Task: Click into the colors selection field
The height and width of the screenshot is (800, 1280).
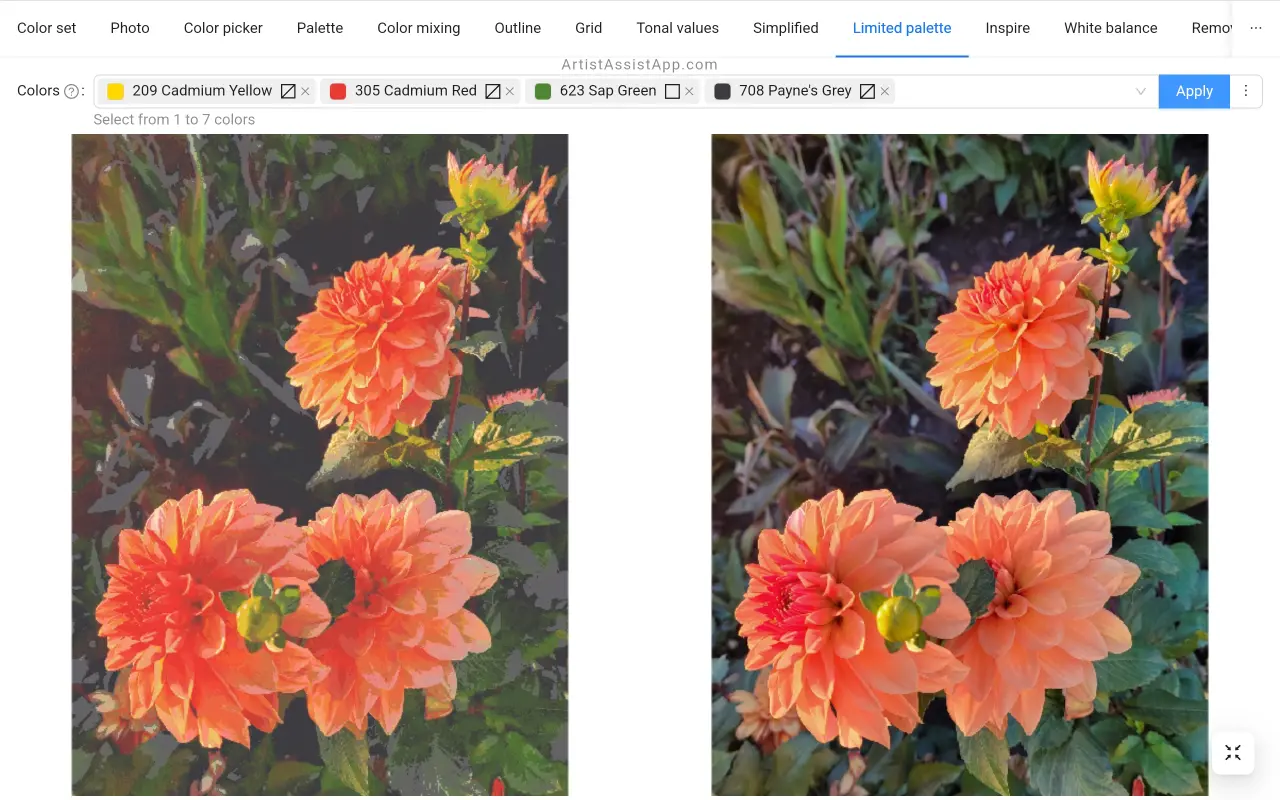Action: pyautogui.click(x=626, y=91)
